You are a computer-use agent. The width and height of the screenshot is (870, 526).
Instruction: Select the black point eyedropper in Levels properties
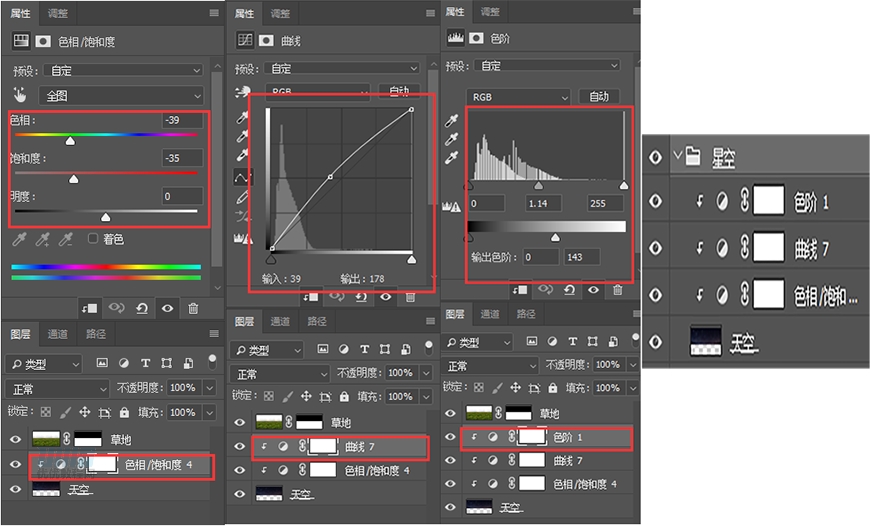tap(452, 120)
